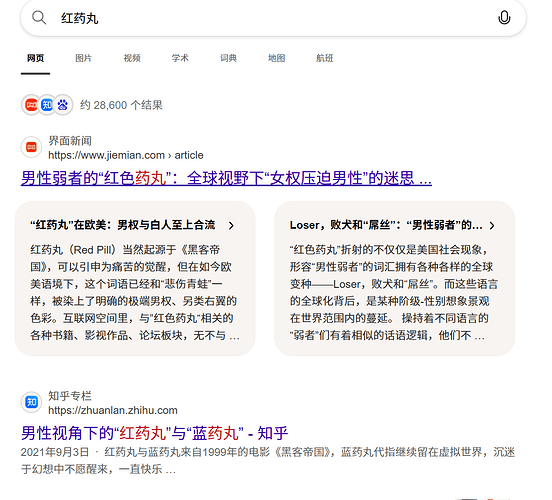Click into the search box containing 红药丸
Screen dimensions: 552x500
point(273,18)
